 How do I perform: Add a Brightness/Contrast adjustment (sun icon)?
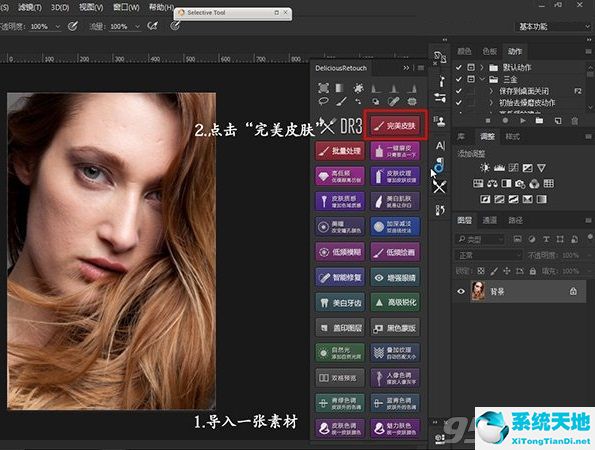tap(485, 168)
